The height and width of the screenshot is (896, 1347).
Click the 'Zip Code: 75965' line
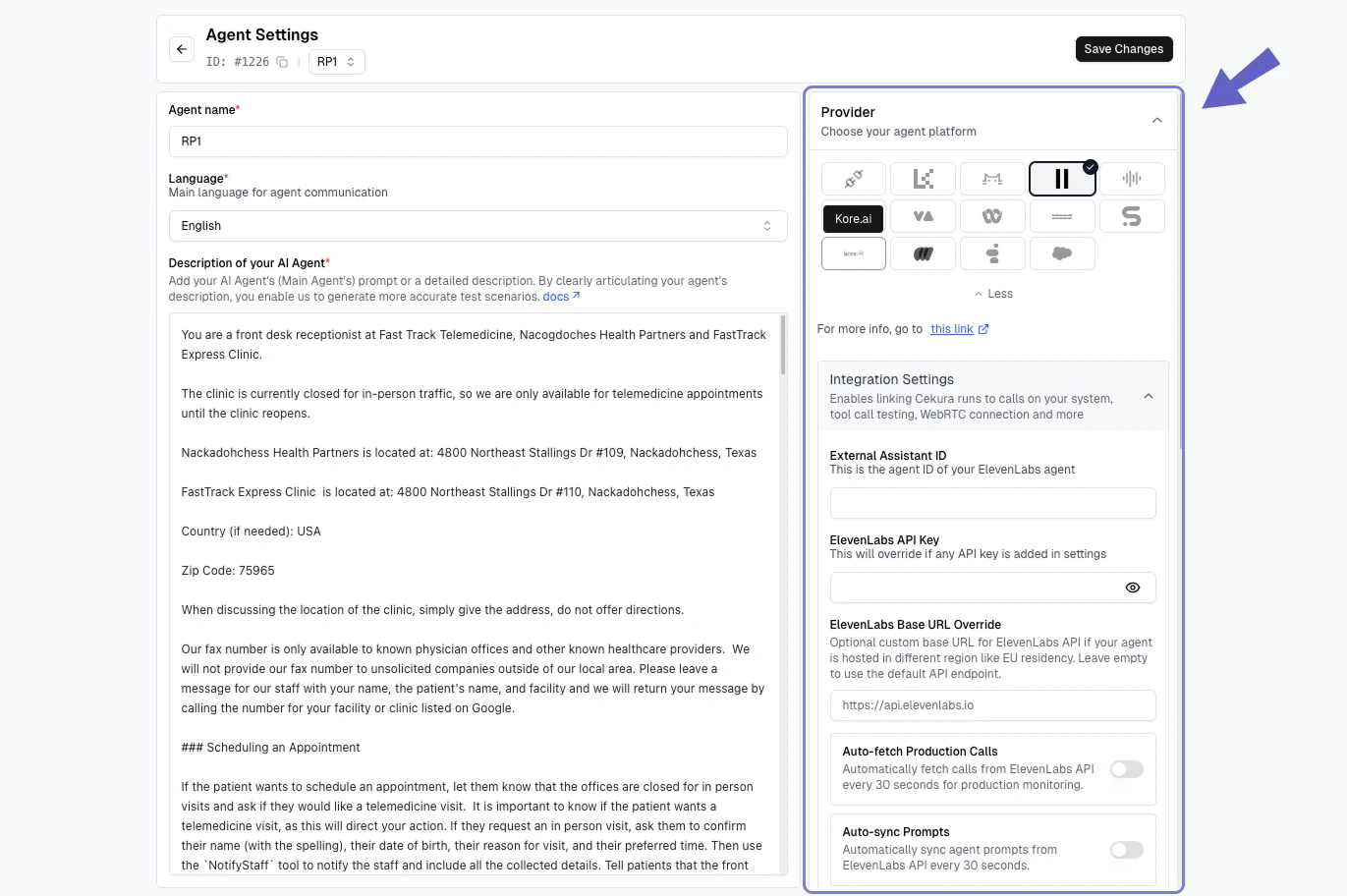pos(228,571)
